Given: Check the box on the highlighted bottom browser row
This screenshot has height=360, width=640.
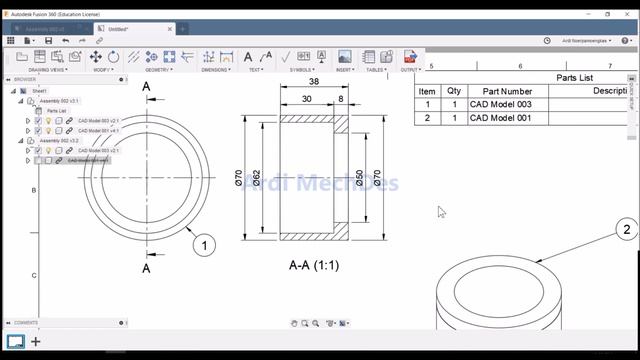Looking at the screenshot, I should 38,160.
